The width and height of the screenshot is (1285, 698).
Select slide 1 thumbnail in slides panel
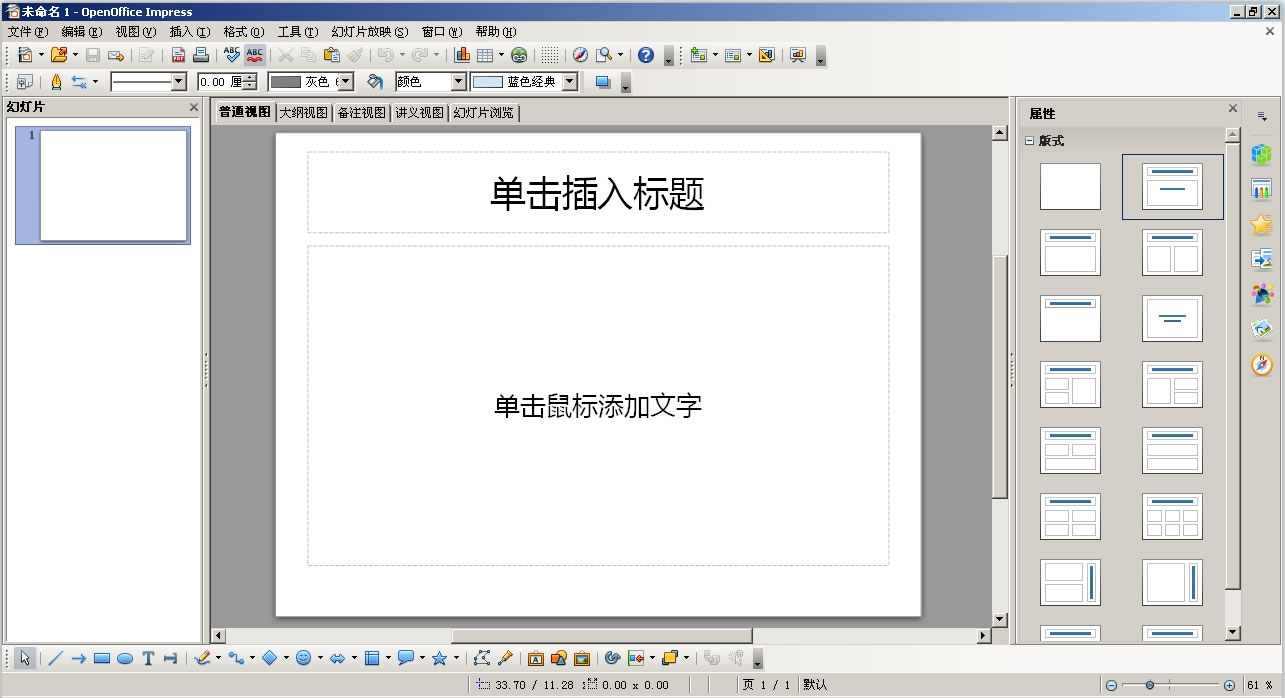[113, 185]
